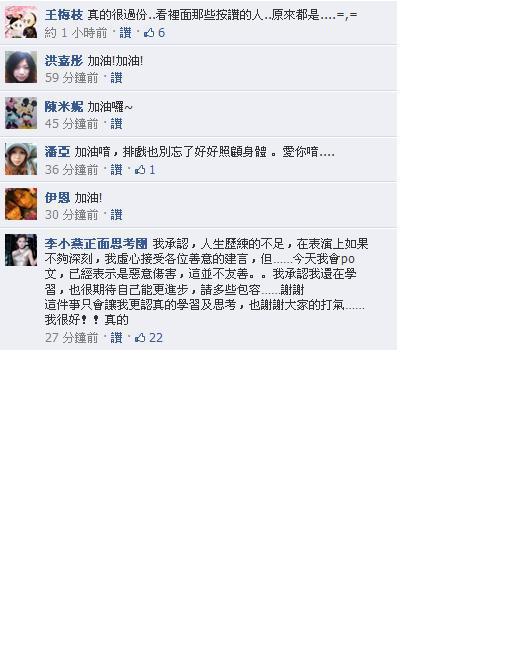Open 李小燕正面思考團 page link
The height and width of the screenshot is (651, 506).
96,243
